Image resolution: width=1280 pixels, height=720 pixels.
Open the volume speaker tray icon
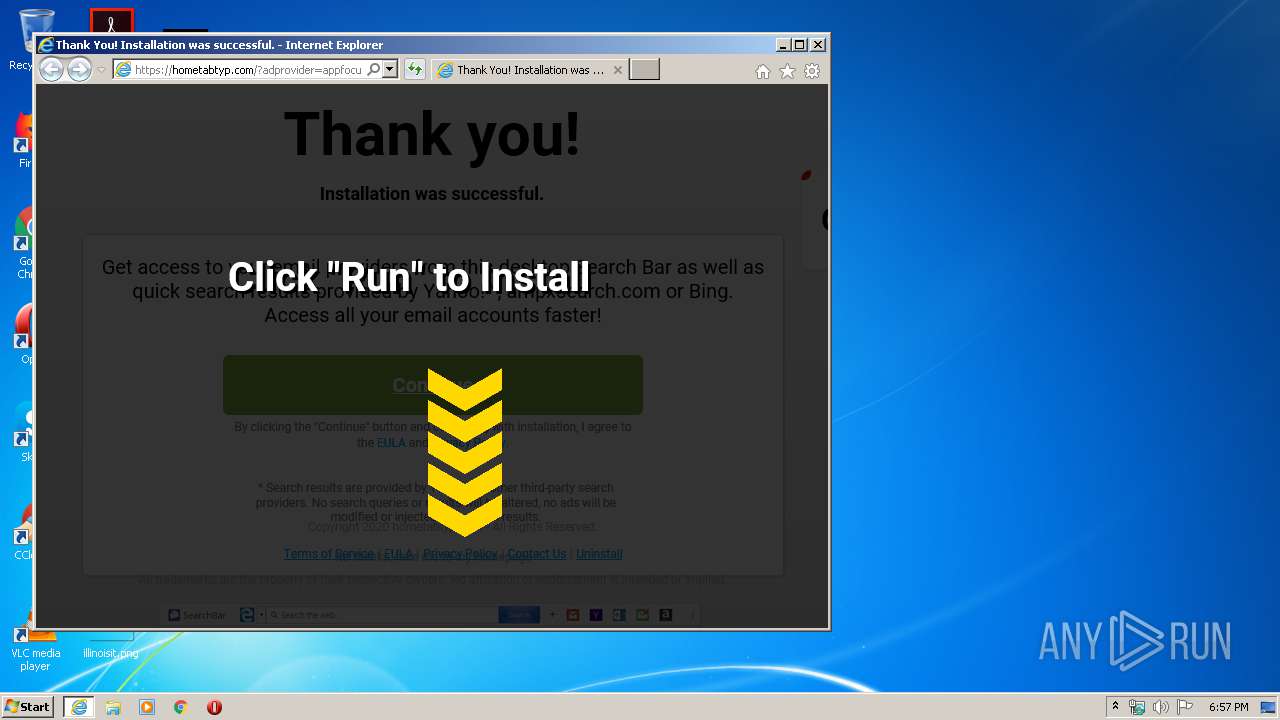(1161, 707)
